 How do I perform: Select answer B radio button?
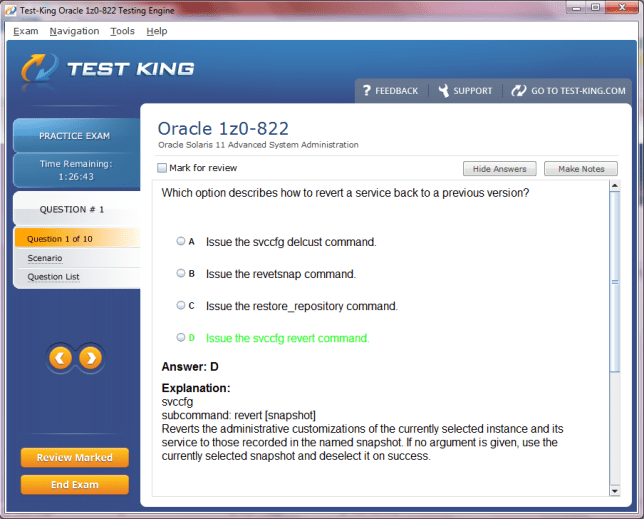181,273
